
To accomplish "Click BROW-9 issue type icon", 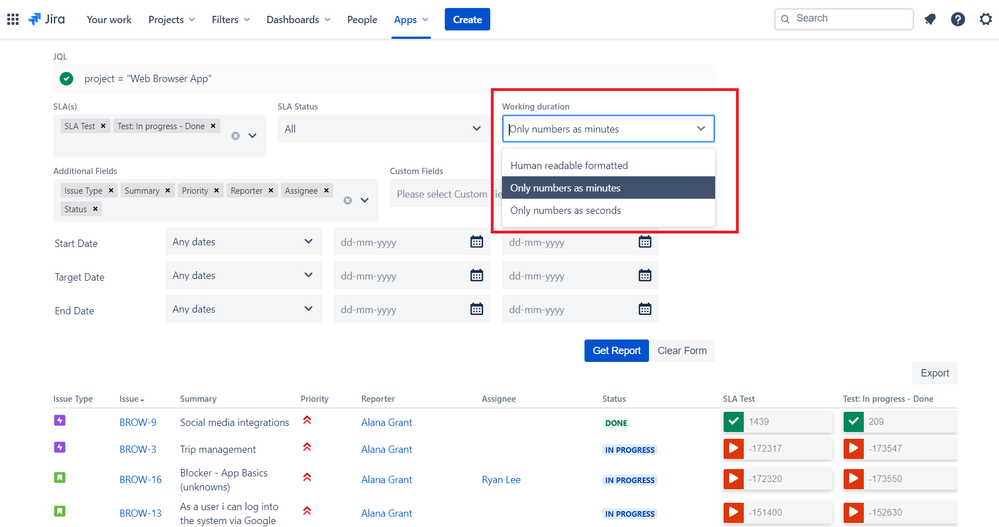I will pyautogui.click(x=59, y=421).
